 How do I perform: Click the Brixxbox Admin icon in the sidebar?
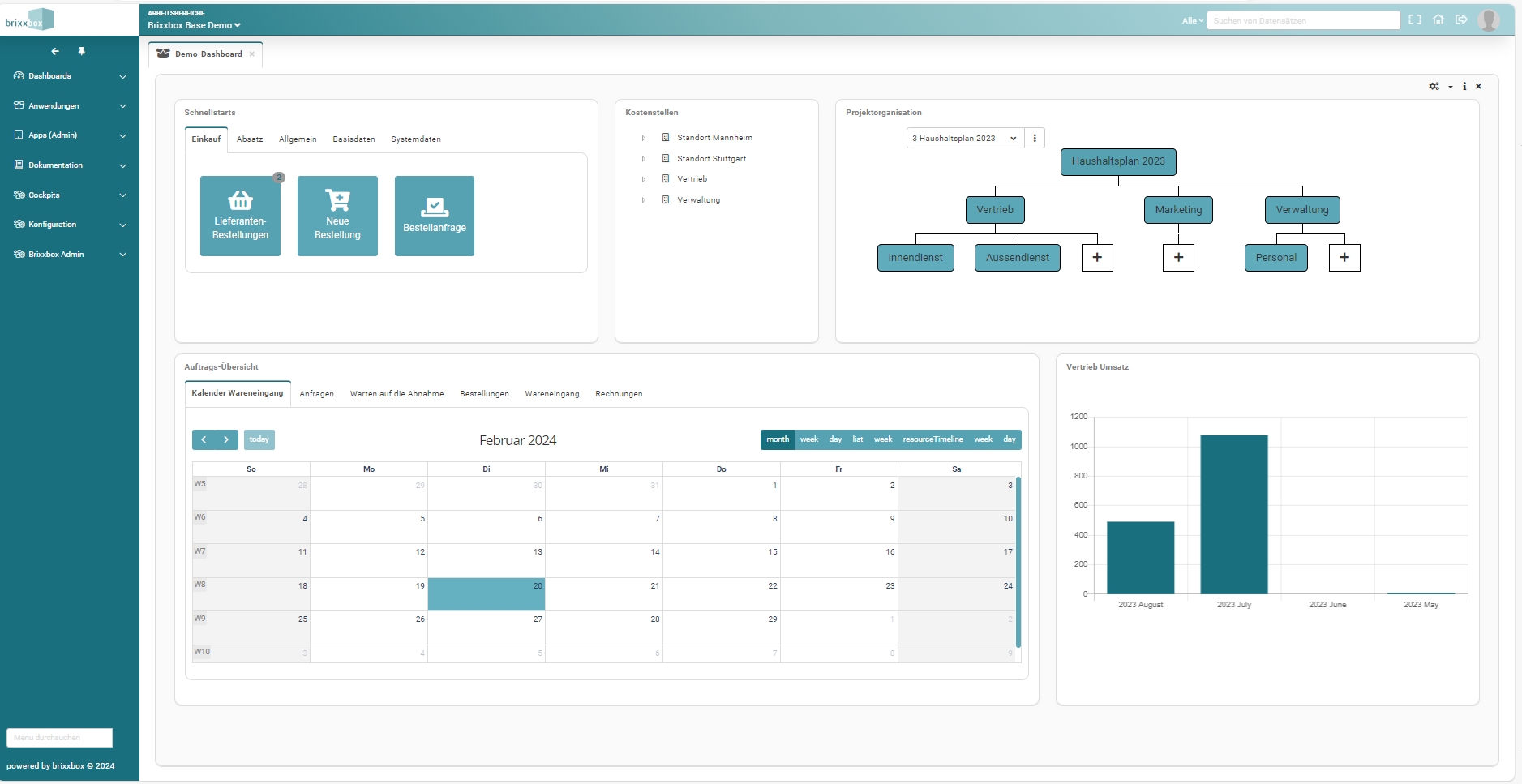tap(19, 255)
